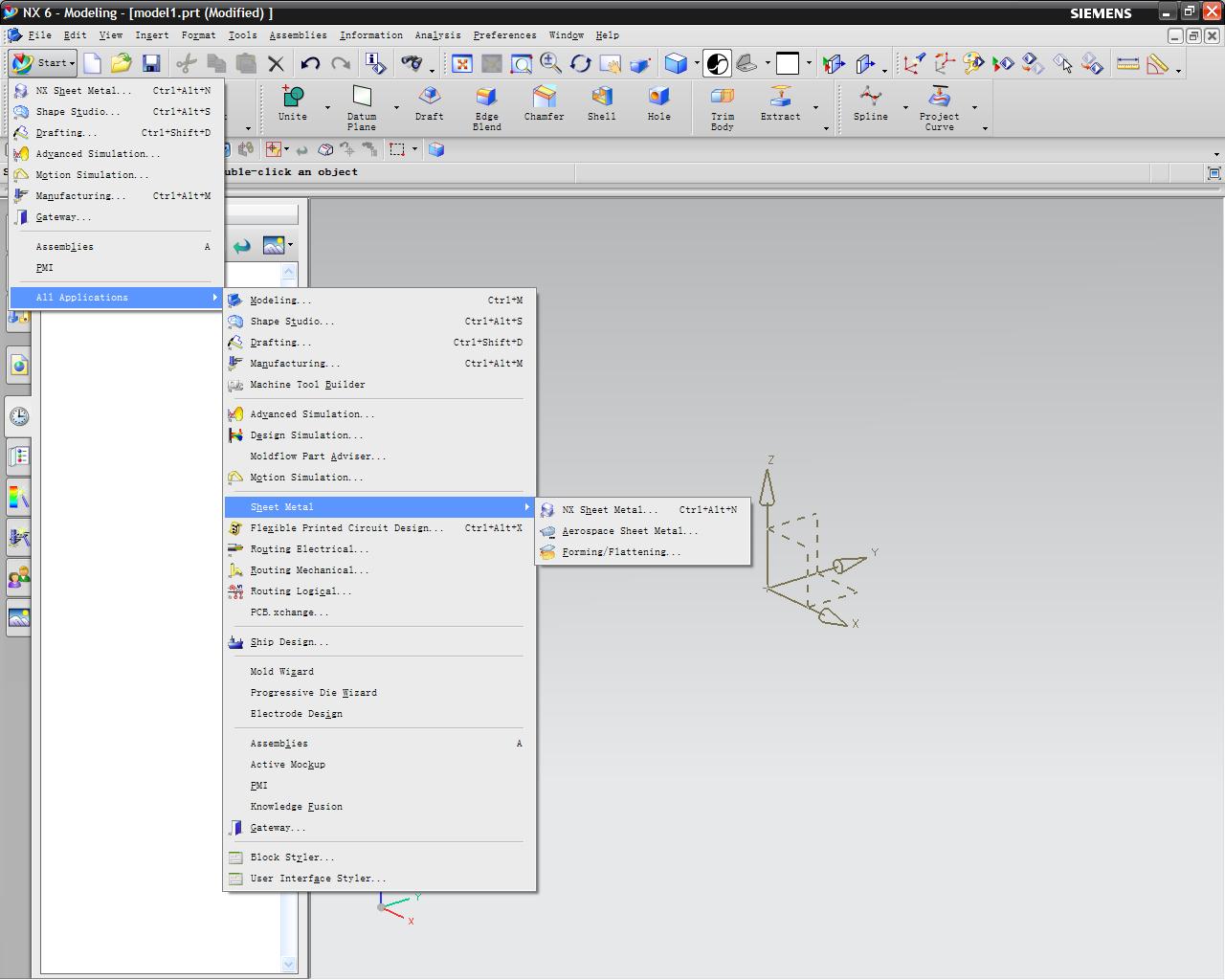Open the Roles sidebar tab icon

[19, 577]
